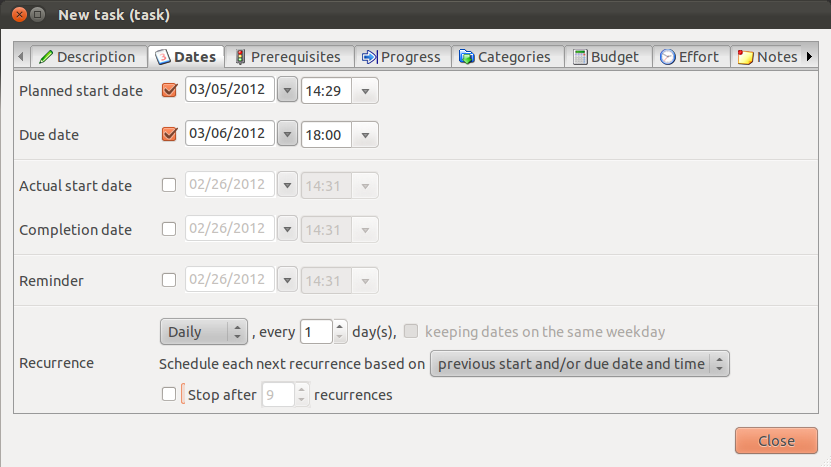
Task: Click the calendar icon on Dates tab
Action: coord(163,57)
